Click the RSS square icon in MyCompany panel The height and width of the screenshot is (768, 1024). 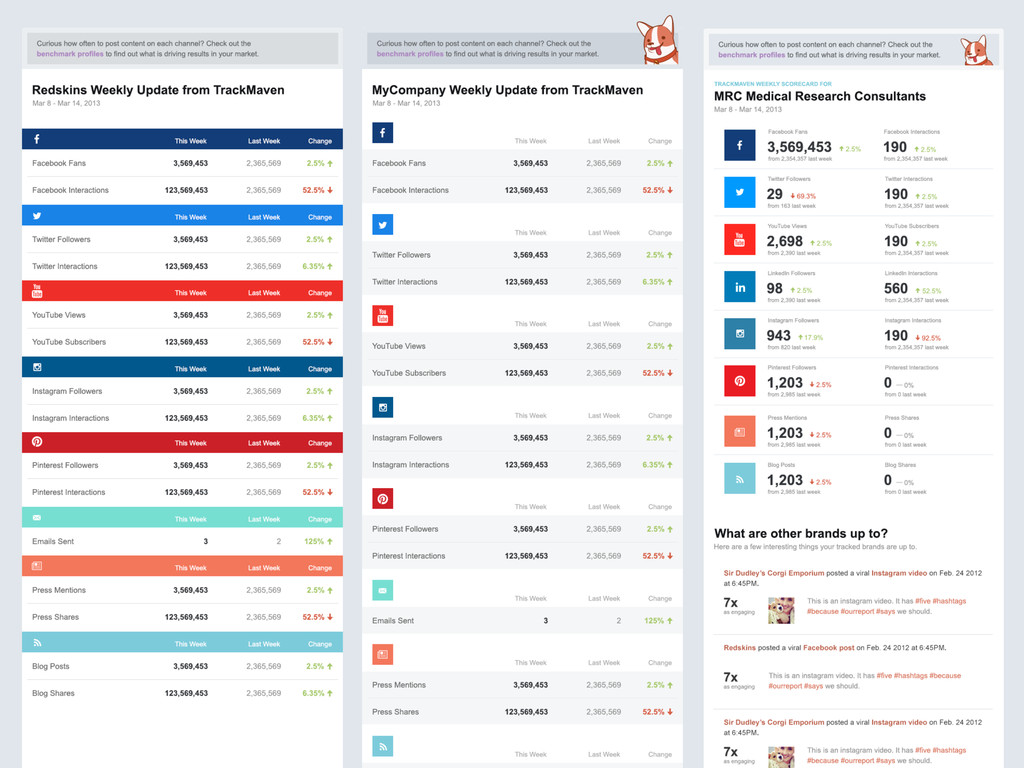click(x=383, y=746)
